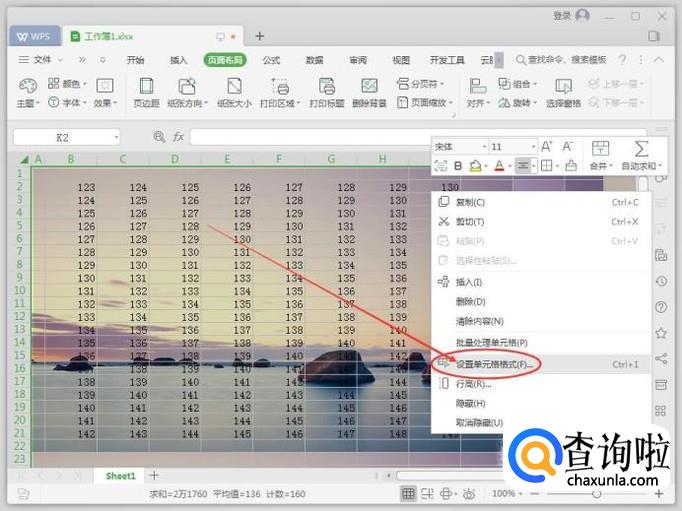Click the fx insert function icon

coord(178,136)
